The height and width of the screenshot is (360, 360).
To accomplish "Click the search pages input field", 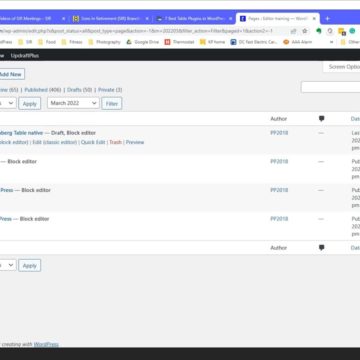I will [x=330, y=87].
